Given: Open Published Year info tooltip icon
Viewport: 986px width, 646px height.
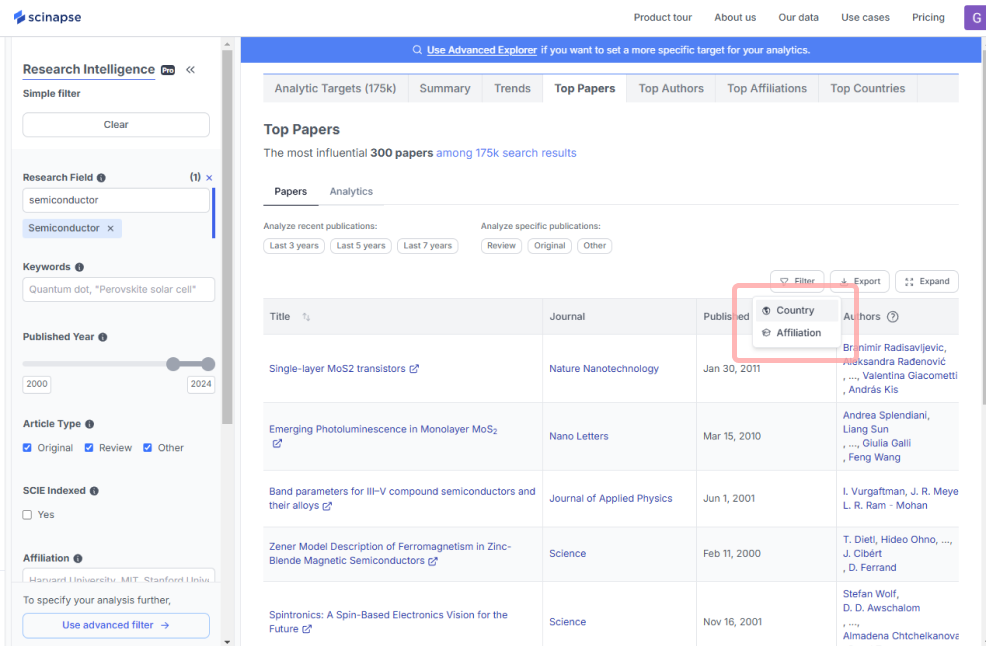Looking at the screenshot, I should click(102, 337).
